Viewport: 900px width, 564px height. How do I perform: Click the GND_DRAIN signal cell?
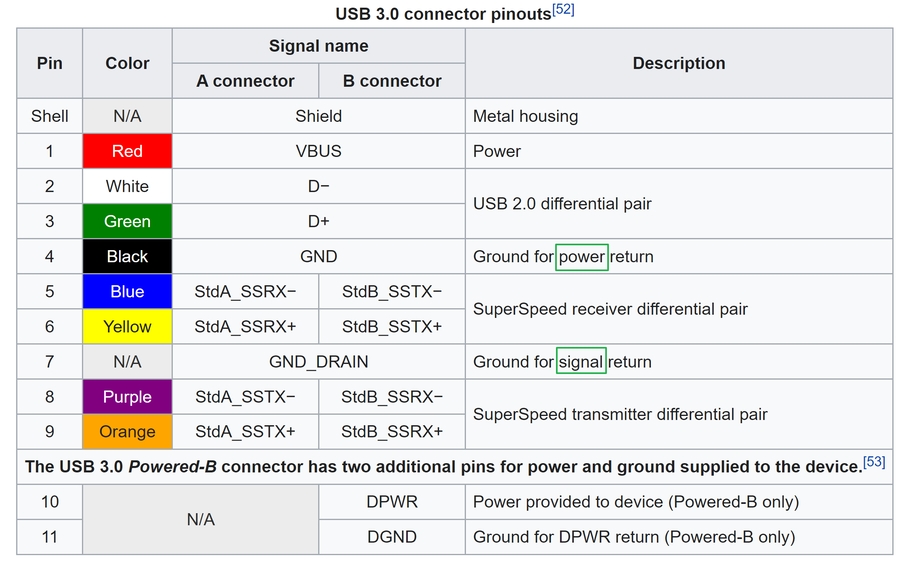click(x=318, y=362)
